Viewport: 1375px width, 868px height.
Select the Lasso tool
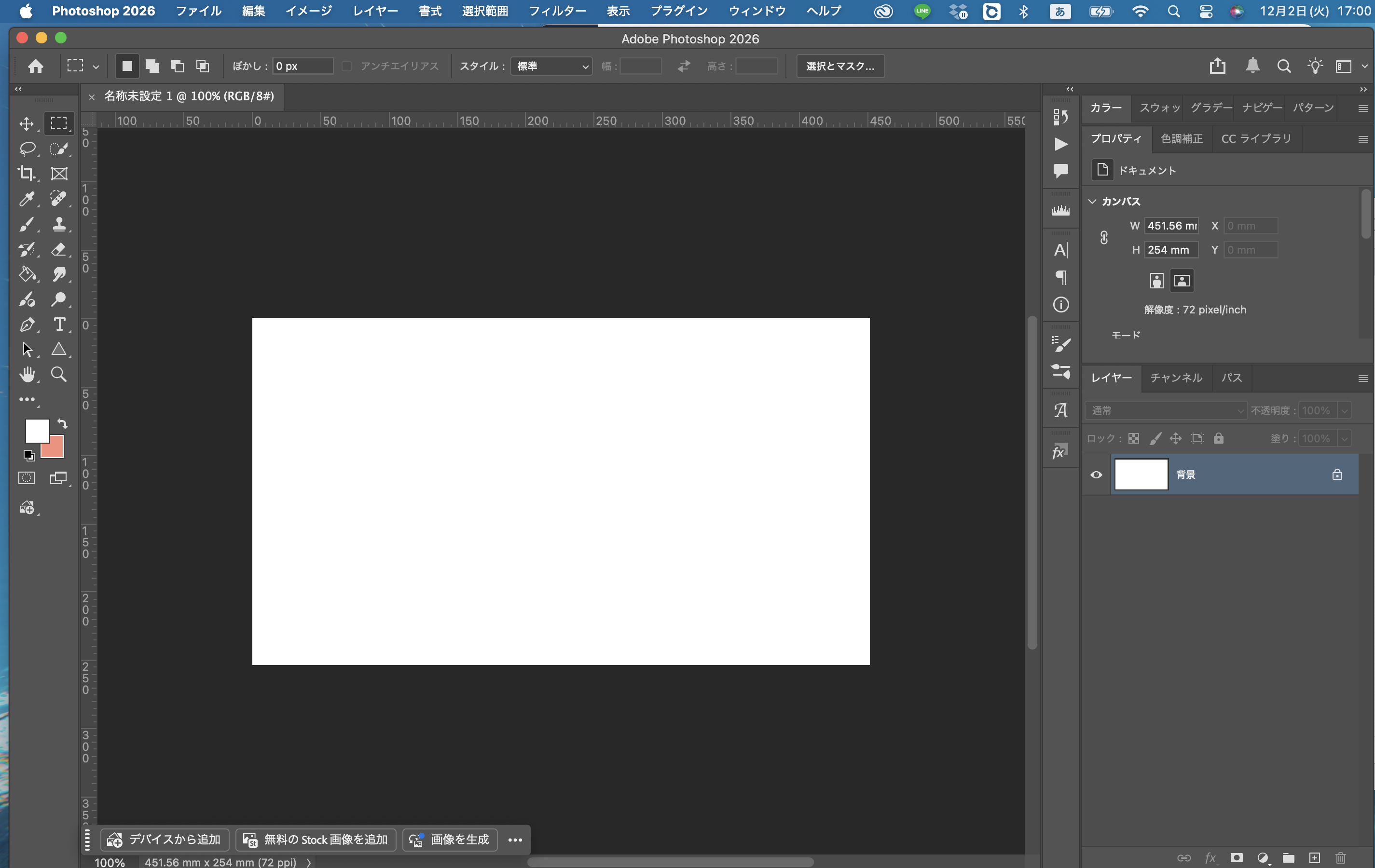(27, 149)
